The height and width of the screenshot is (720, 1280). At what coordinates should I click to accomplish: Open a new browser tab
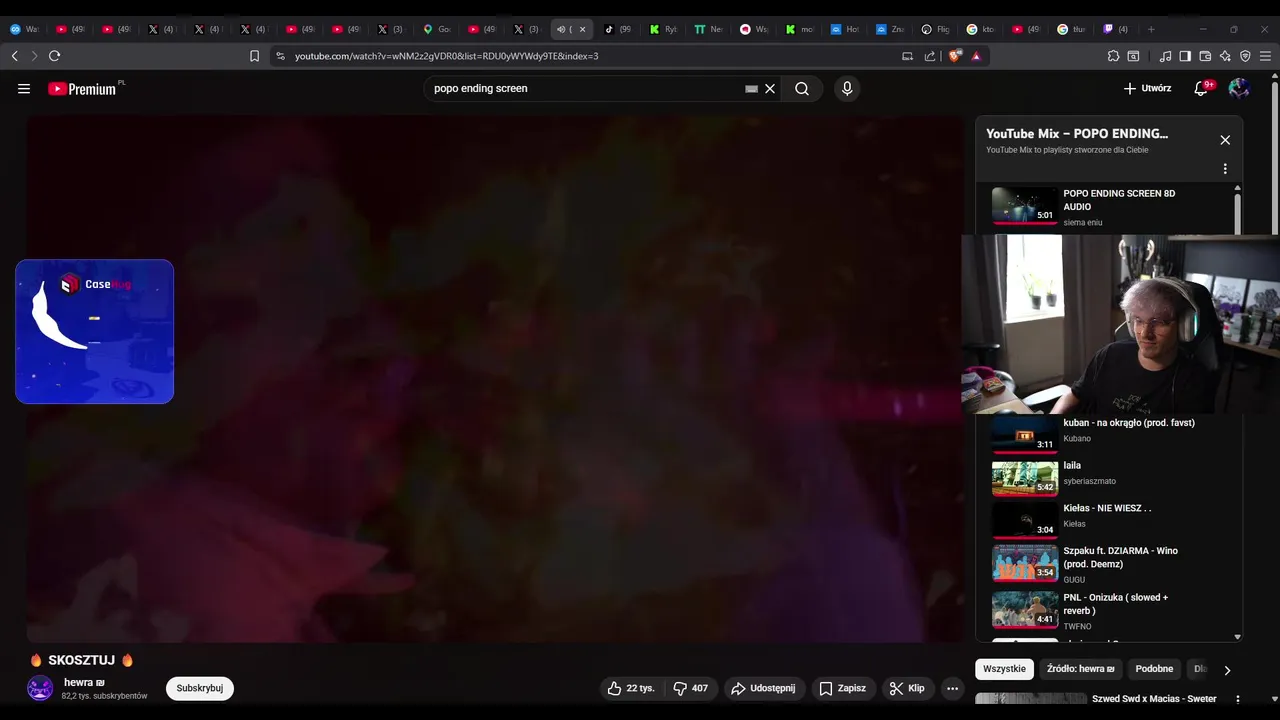click(x=1151, y=29)
